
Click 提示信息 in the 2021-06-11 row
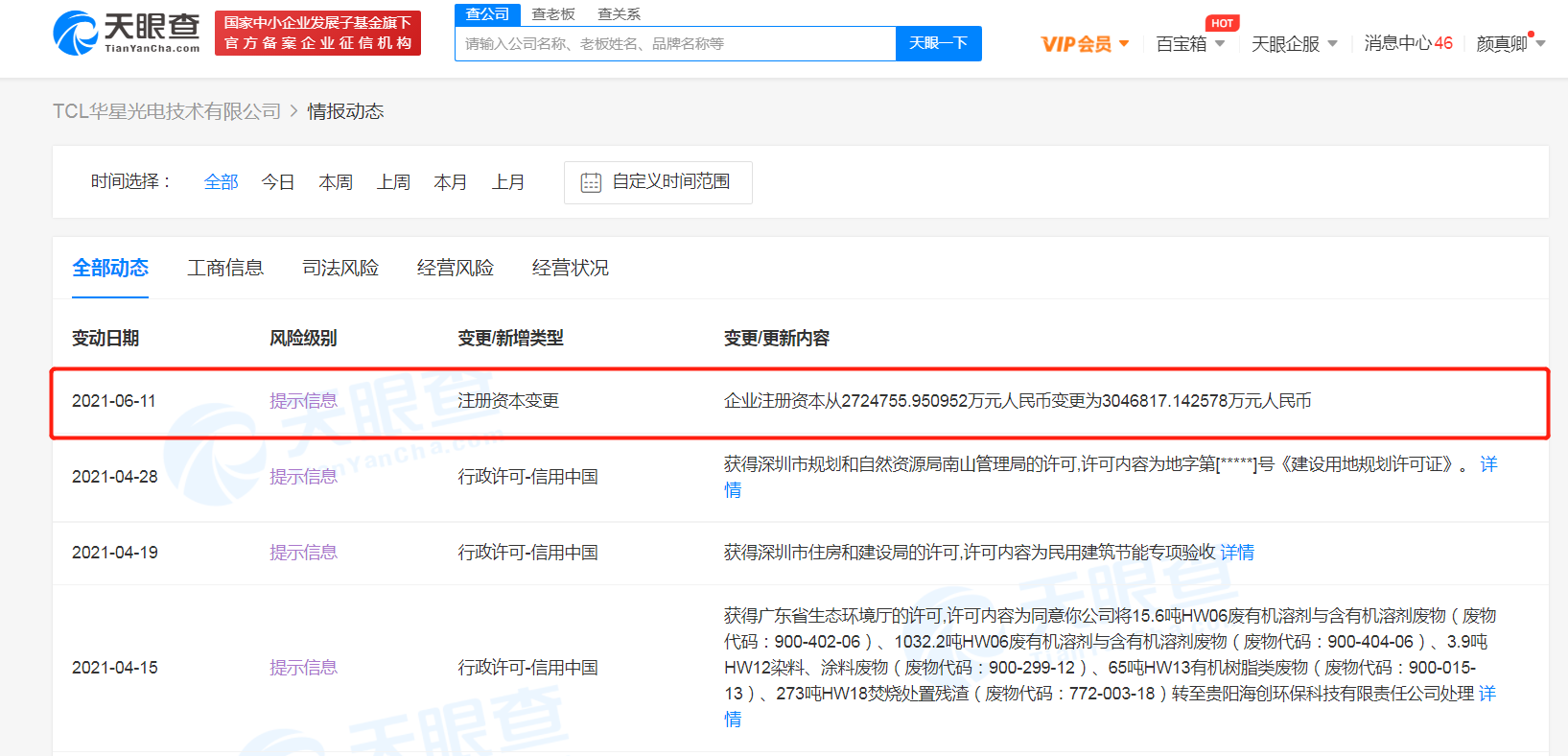point(303,401)
